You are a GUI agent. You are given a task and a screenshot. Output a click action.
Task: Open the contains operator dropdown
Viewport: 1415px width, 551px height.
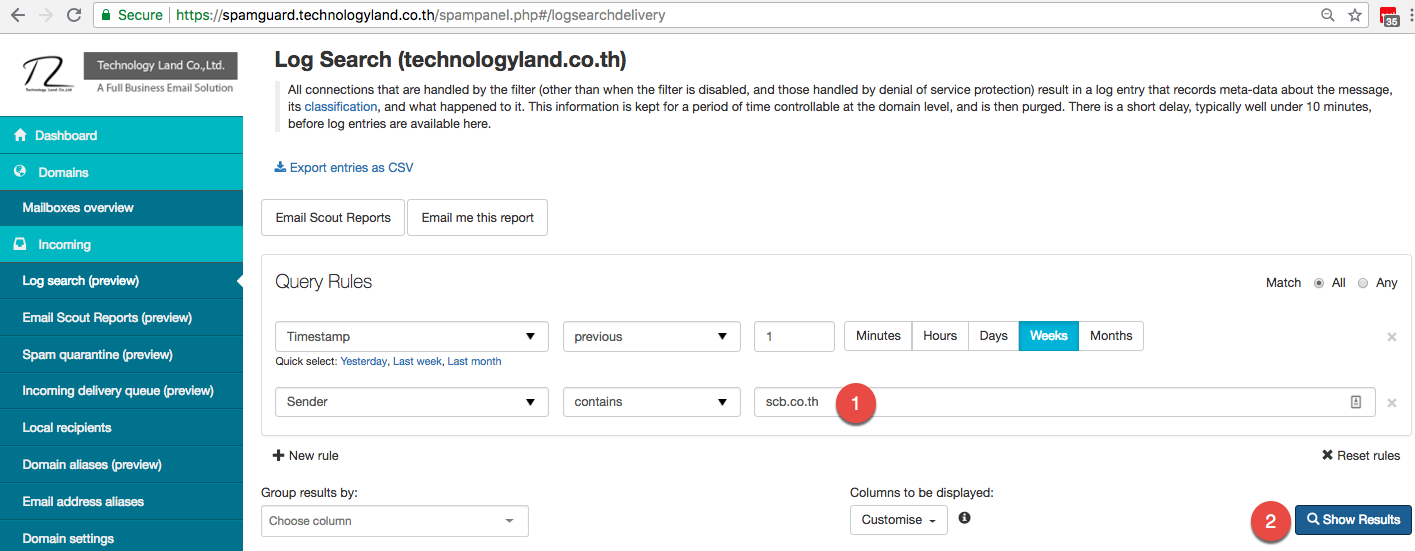pos(651,402)
